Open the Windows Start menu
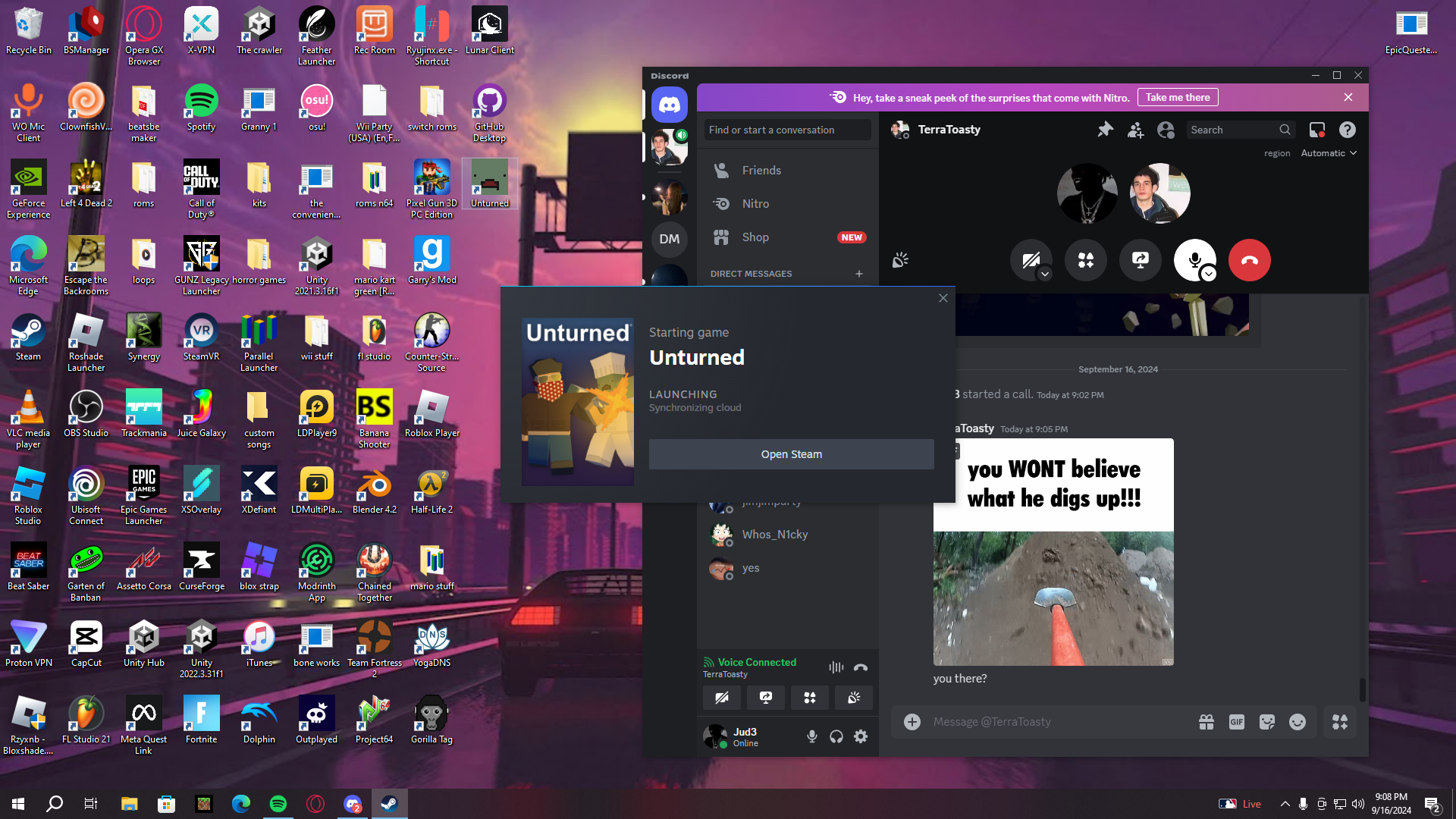This screenshot has height=819, width=1456. point(18,804)
